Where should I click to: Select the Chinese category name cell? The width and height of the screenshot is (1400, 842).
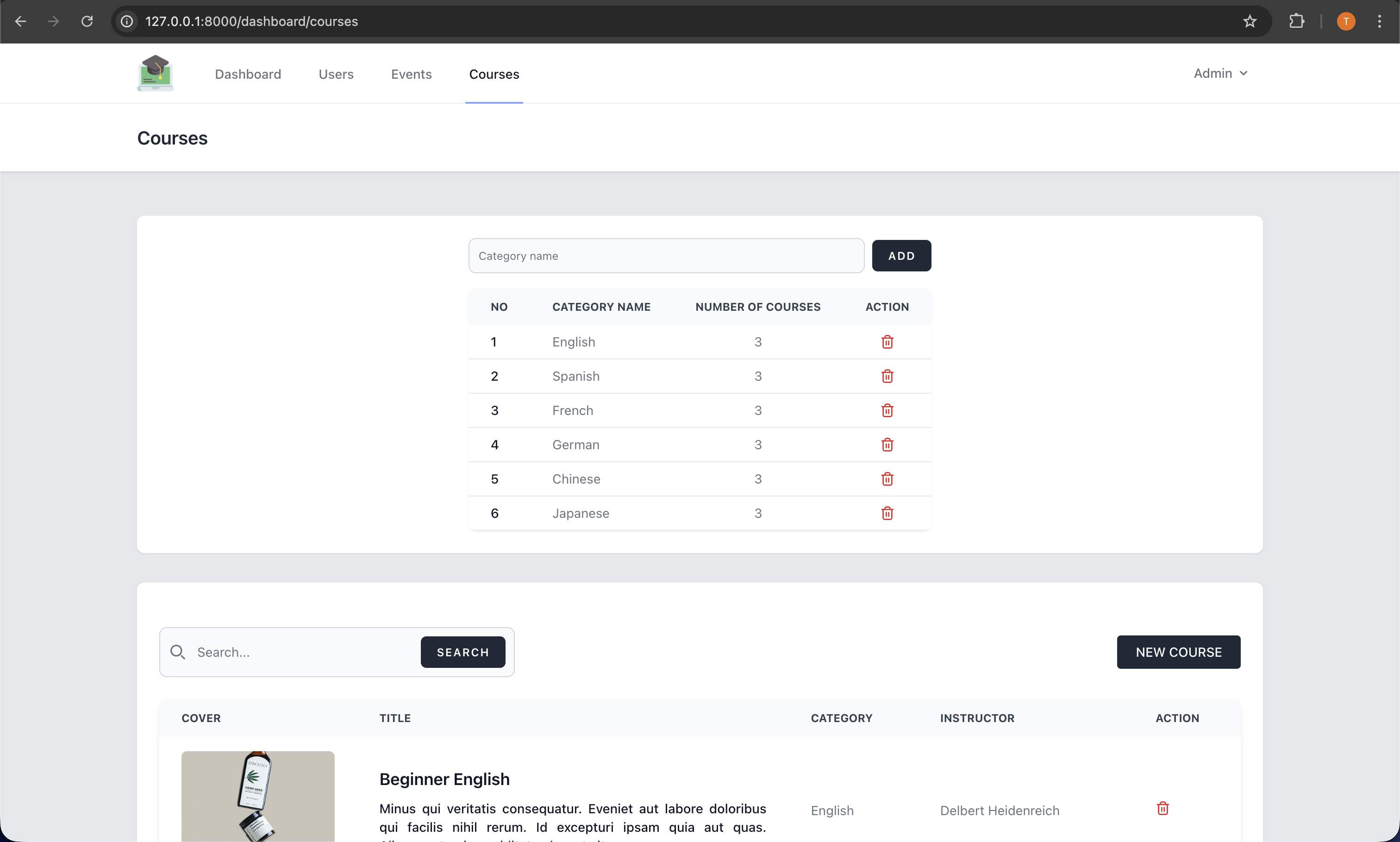pyautogui.click(x=576, y=479)
